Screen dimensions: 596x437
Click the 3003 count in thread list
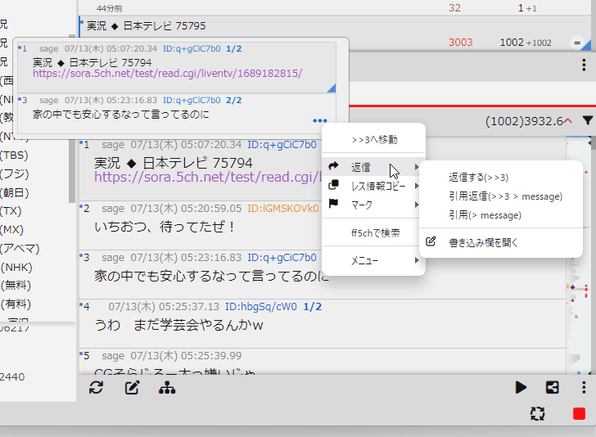tap(460, 42)
